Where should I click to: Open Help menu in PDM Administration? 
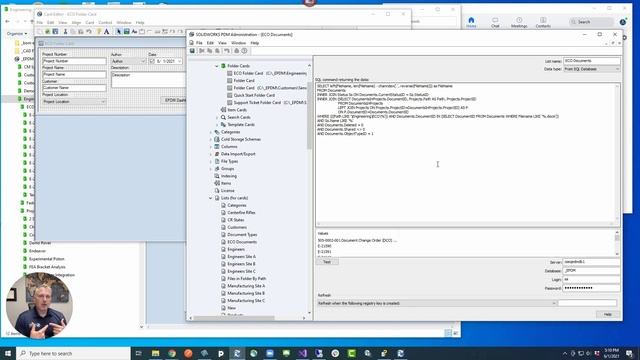tap(255, 43)
